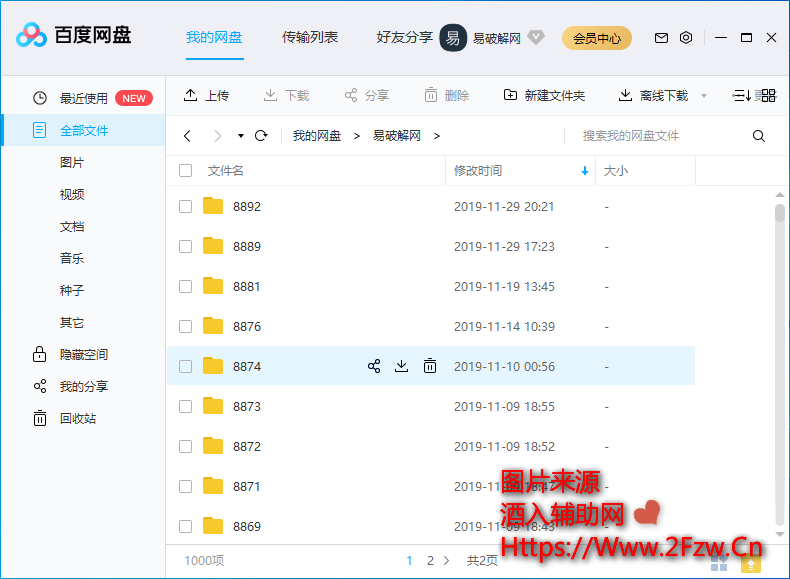Viewport: 790px width, 579px height.
Task: Switch to the 传输列表 tab
Action: point(310,37)
